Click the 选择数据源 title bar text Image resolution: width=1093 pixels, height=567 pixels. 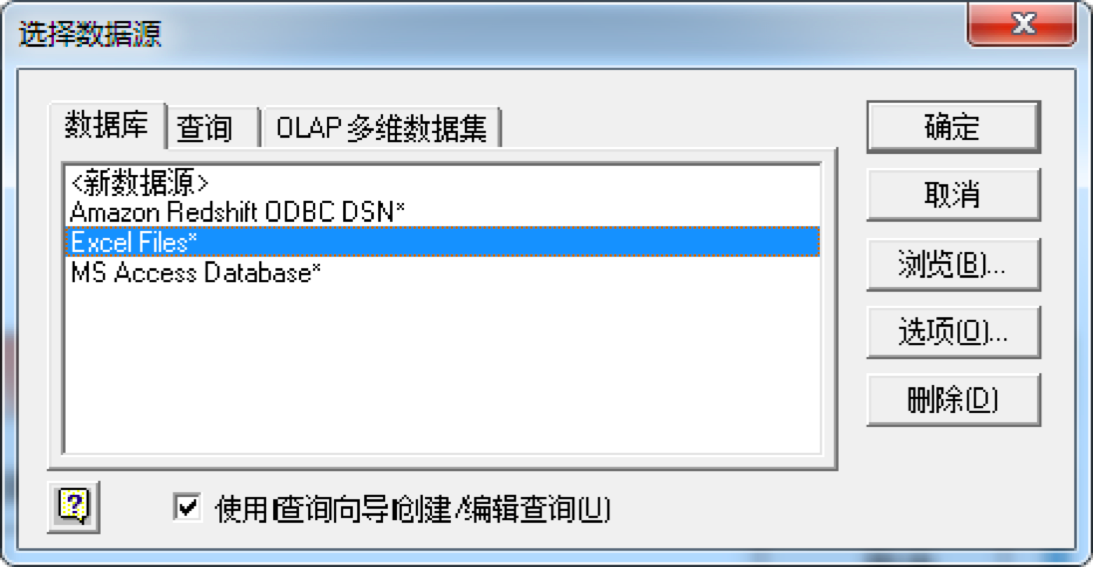(89, 33)
